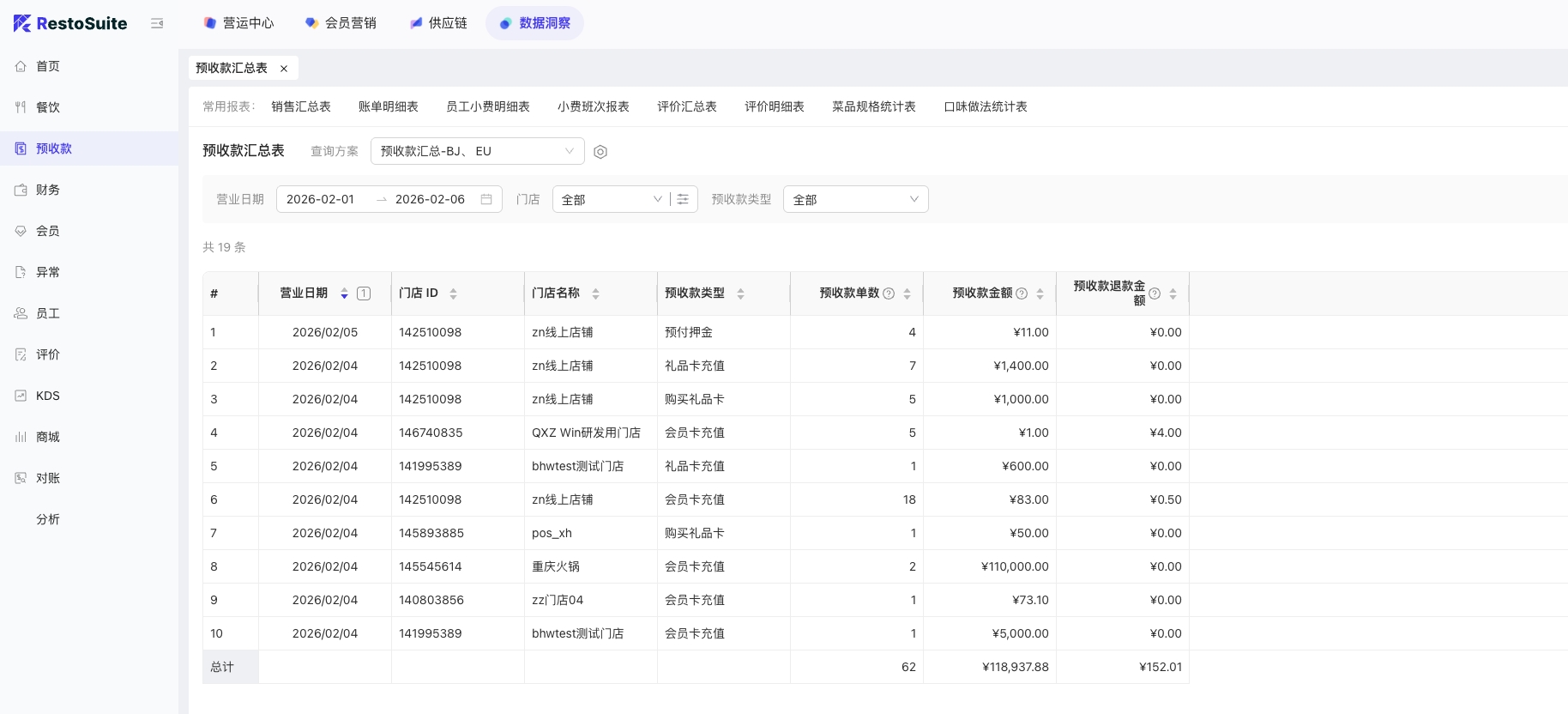Click help icon next to 预收款单数
Screen dimensions: 1568x714
point(889,293)
